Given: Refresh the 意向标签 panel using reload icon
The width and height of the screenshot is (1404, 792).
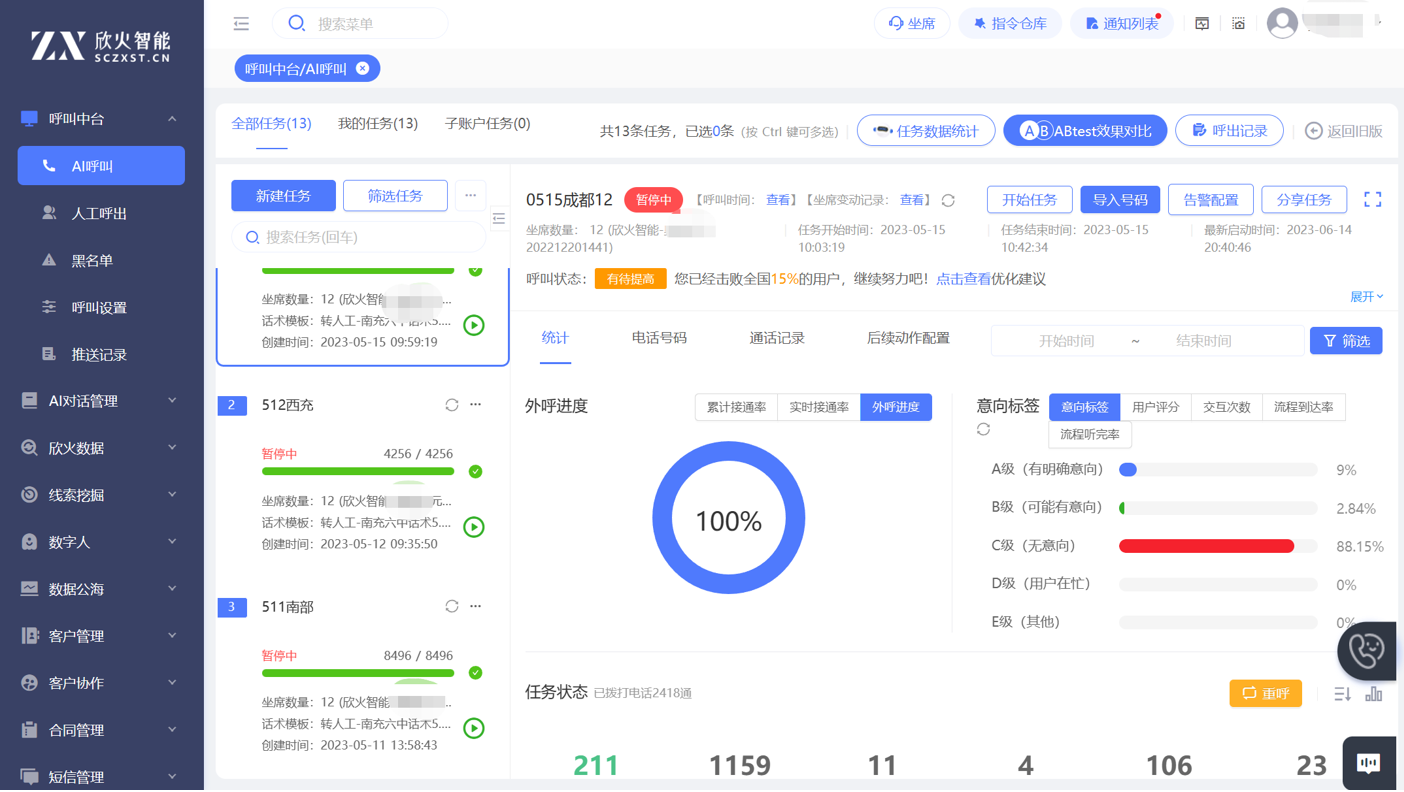Looking at the screenshot, I should (x=983, y=429).
